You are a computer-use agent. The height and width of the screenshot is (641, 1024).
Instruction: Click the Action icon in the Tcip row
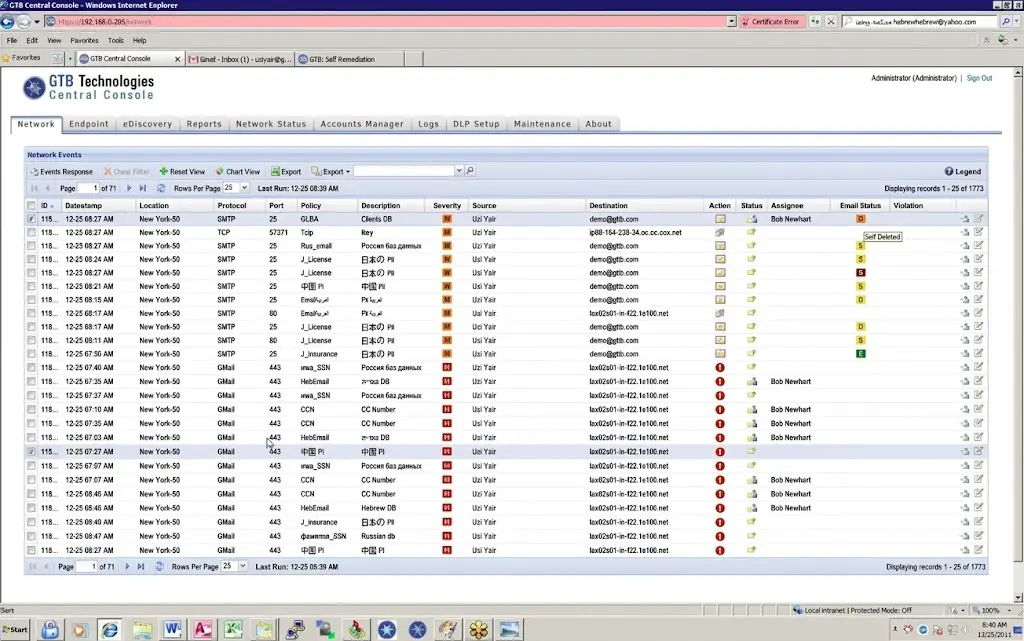[x=720, y=232]
